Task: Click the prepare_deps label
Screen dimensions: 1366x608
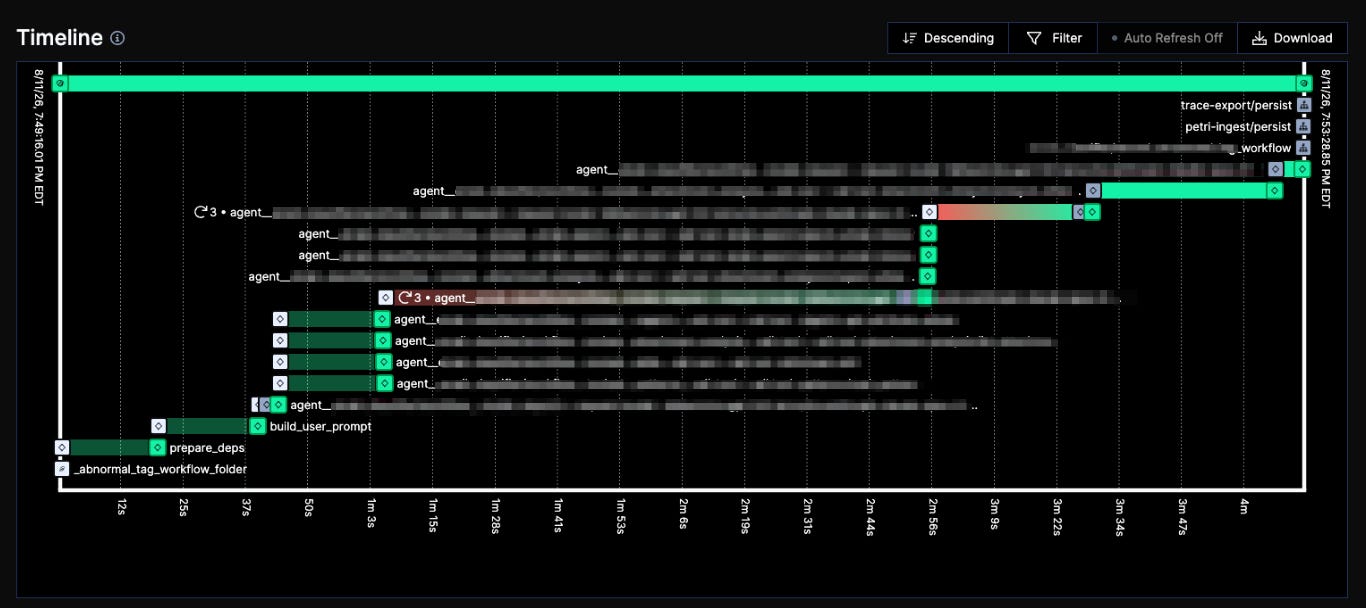Action: click(x=207, y=448)
